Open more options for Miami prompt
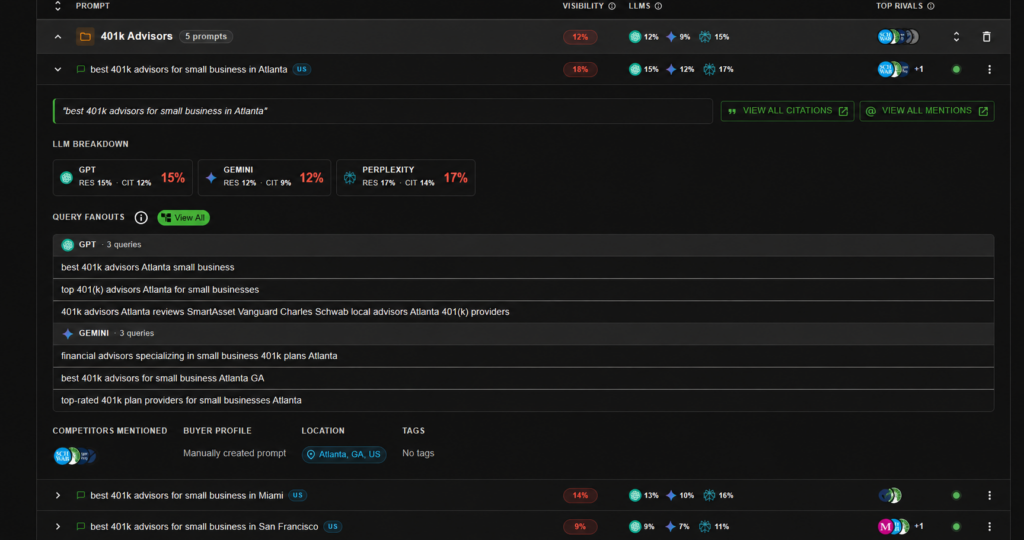The width and height of the screenshot is (1024, 540). tap(989, 496)
